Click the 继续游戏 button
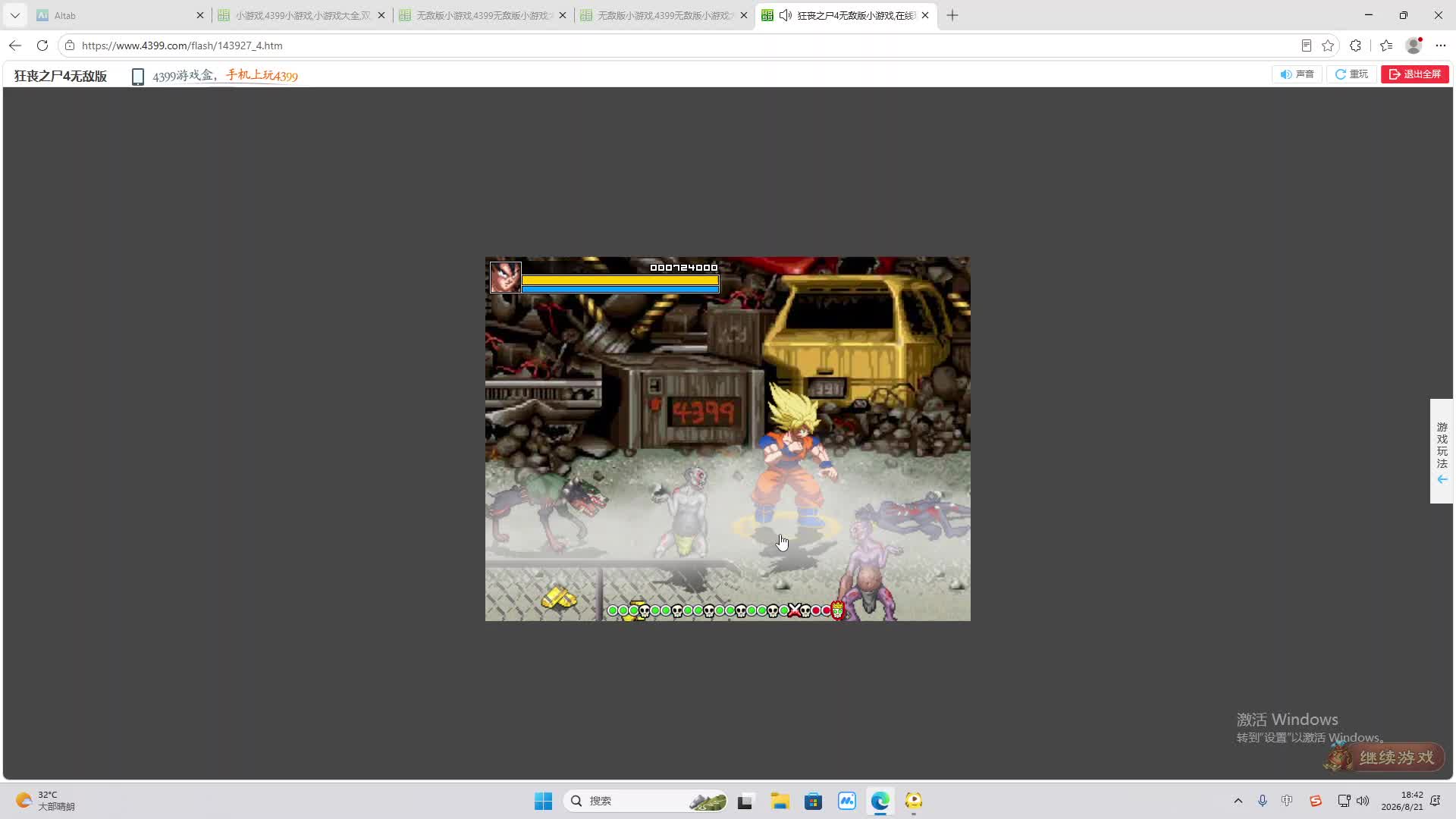 [1385, 758]
